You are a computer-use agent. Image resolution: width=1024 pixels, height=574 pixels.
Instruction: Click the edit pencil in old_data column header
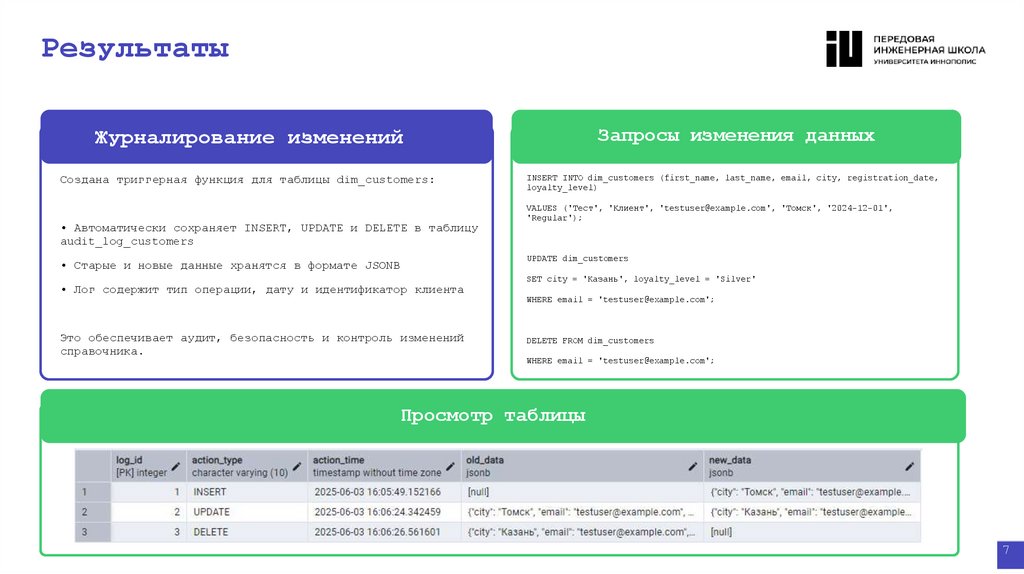(x=692, y=466)
